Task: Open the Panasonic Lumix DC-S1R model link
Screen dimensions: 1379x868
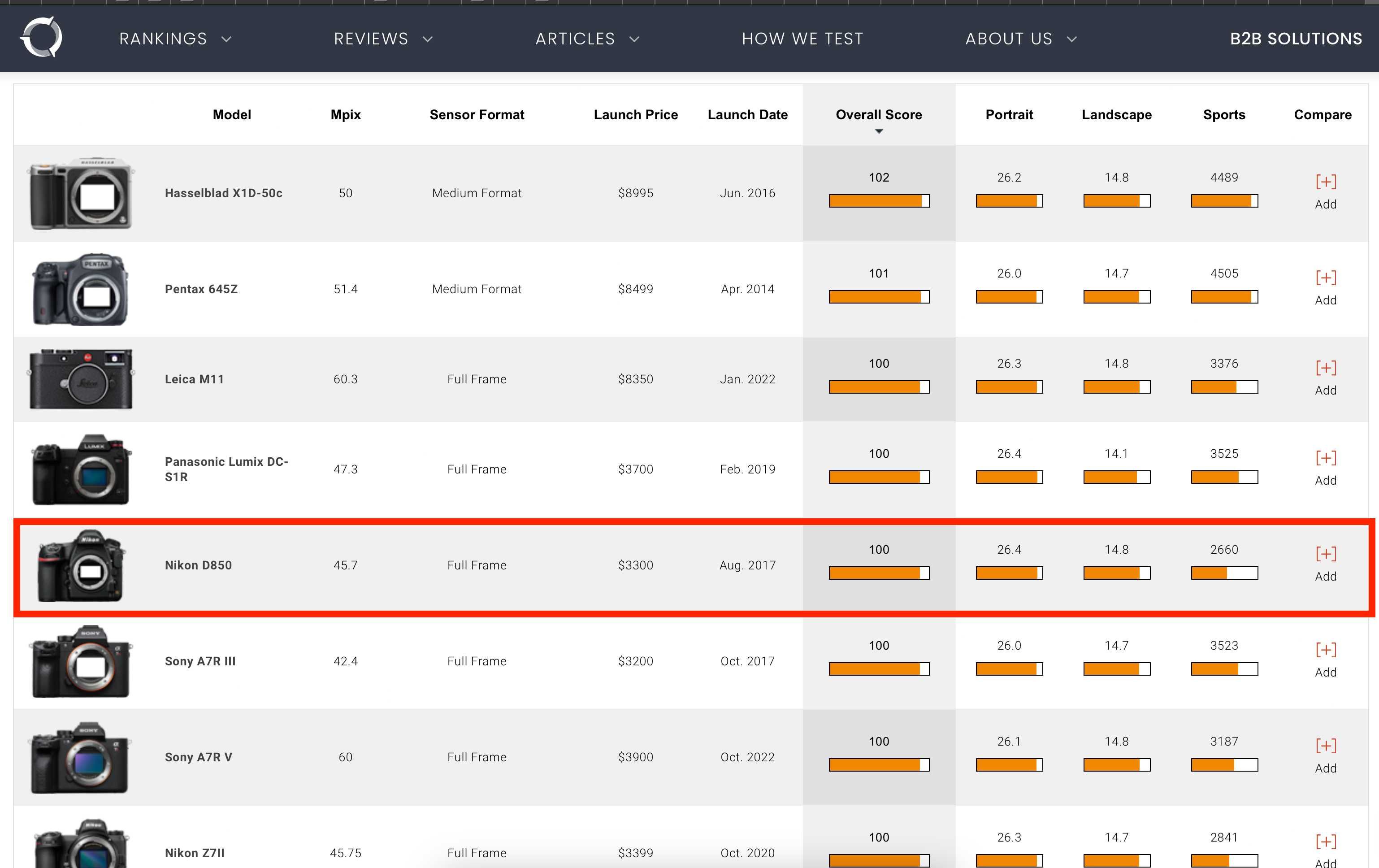Action: pos(226,469)
